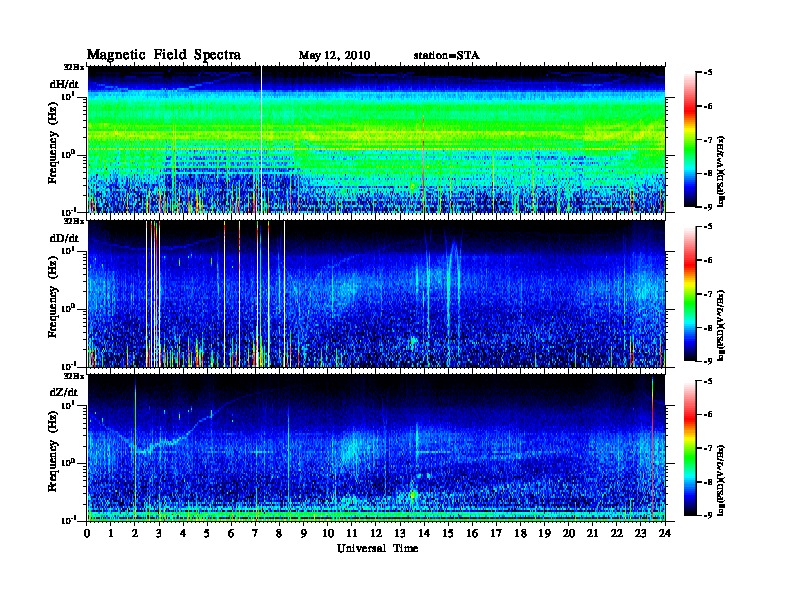Click hour tick label '5' on the time axis
Image resolution: width=792 pixels, height=612 pixels.
pos(207,533)
